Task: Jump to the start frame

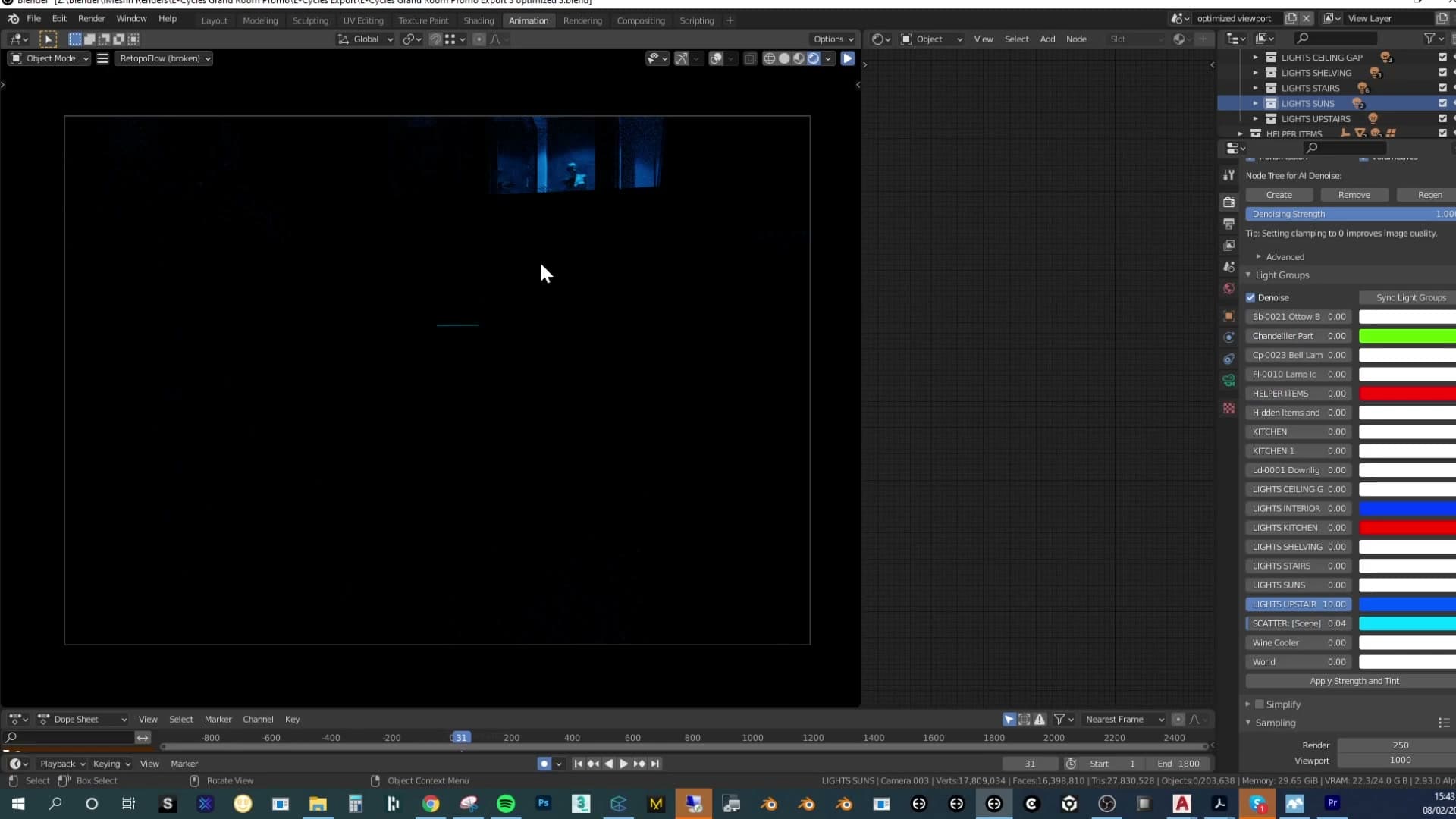Action: pyautogui.click(x=578, y=764)
